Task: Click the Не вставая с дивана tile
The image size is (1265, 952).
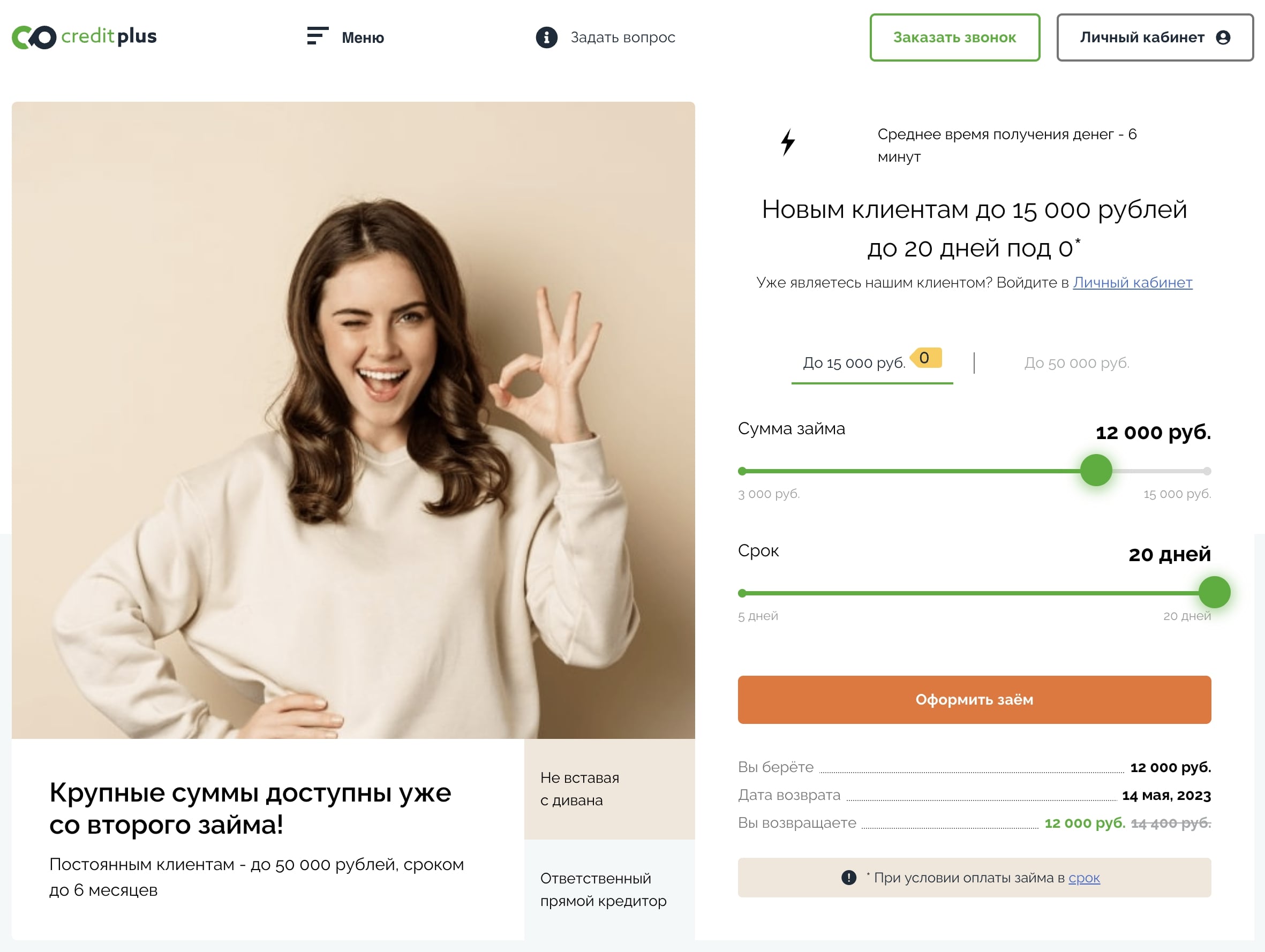Action: 609,789
